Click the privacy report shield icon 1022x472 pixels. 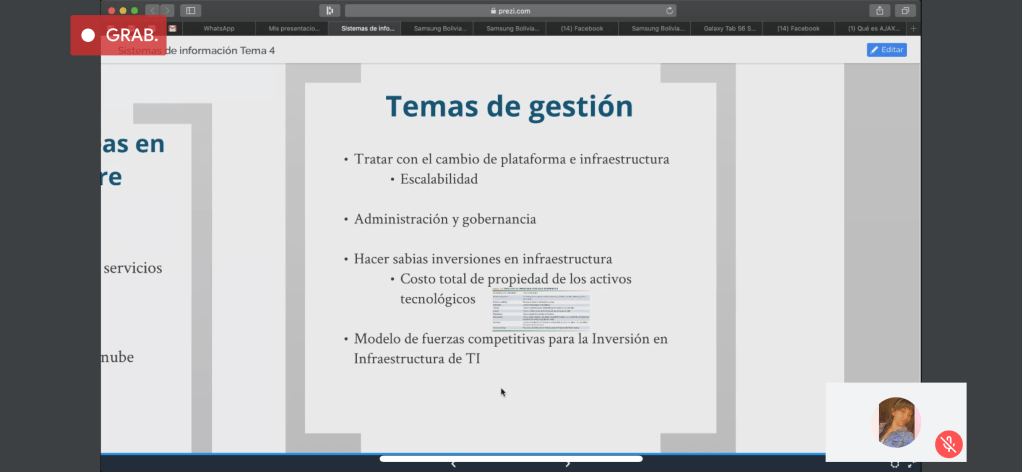pyautogui.click(x=329, y=10)
